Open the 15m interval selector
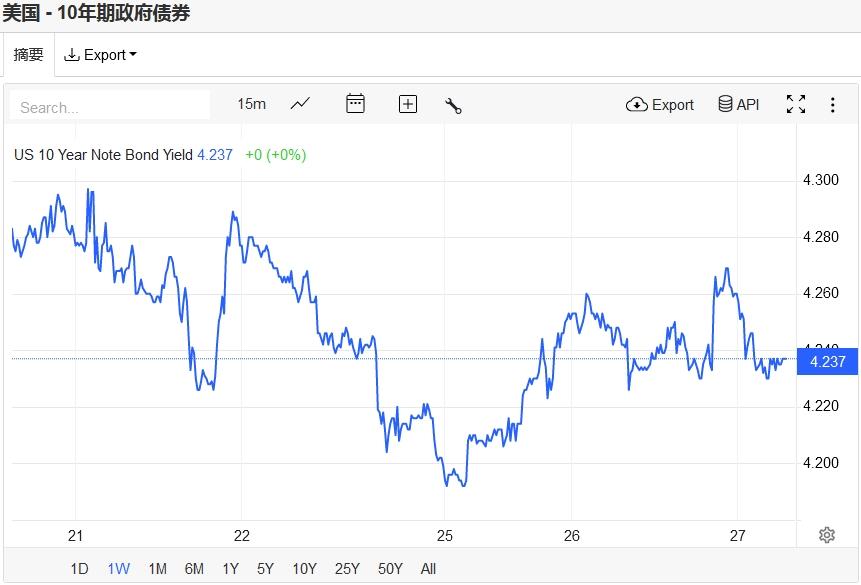The height and width of the screenshot is (585, 861). click(x=252, y=104)
